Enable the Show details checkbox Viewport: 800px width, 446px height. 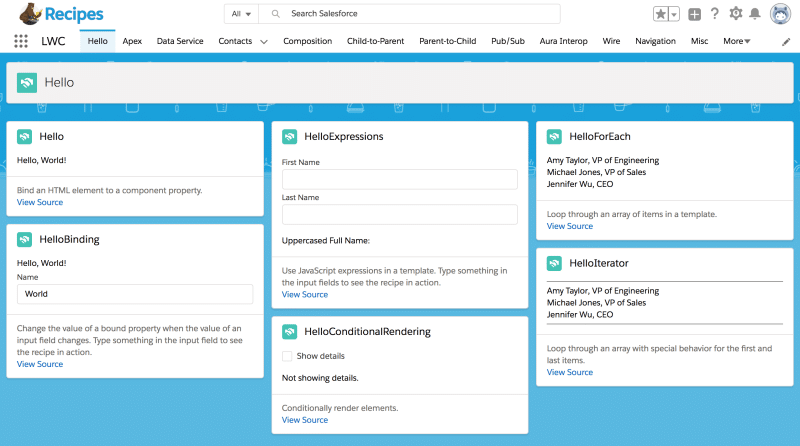[x=287, y=356]
